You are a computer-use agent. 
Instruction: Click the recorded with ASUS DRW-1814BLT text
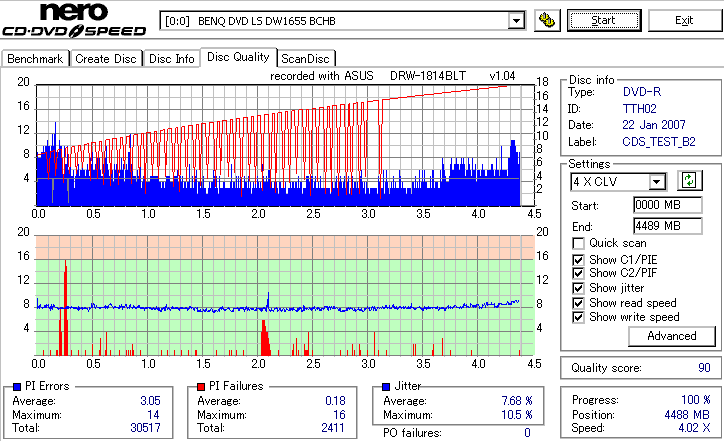pyautogui.click(x=392, y=76)
